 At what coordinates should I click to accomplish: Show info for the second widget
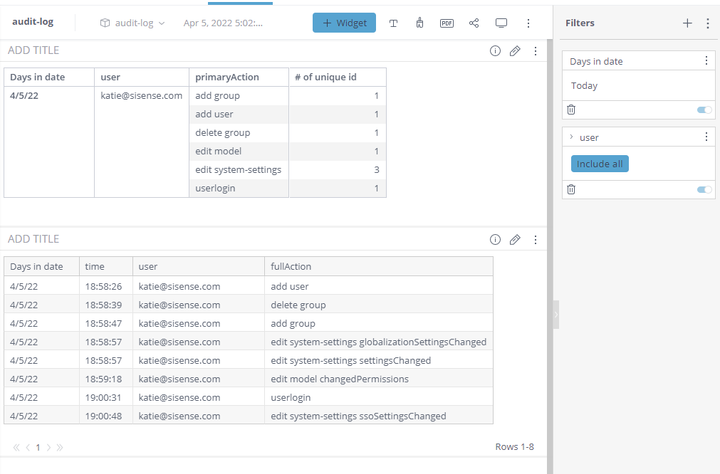495,240
